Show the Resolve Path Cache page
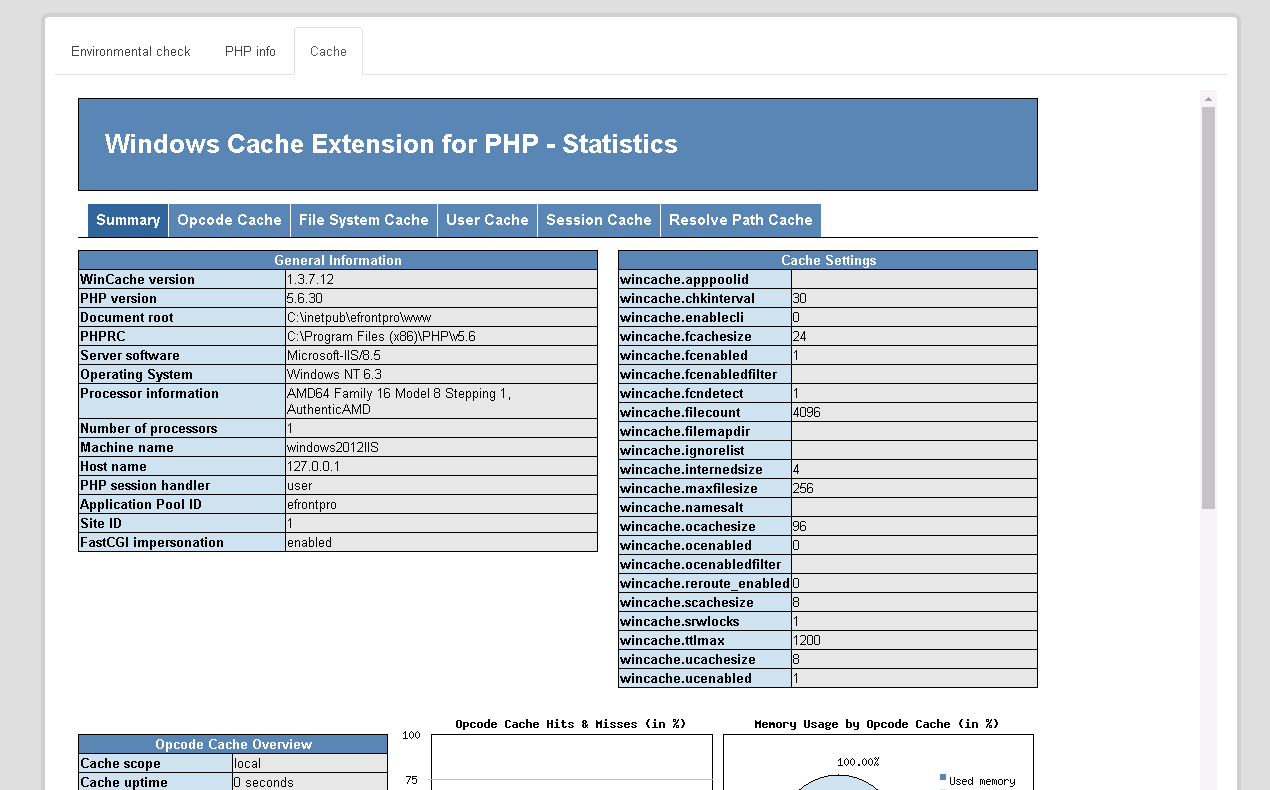The image size is (1270, 790). 740,220
